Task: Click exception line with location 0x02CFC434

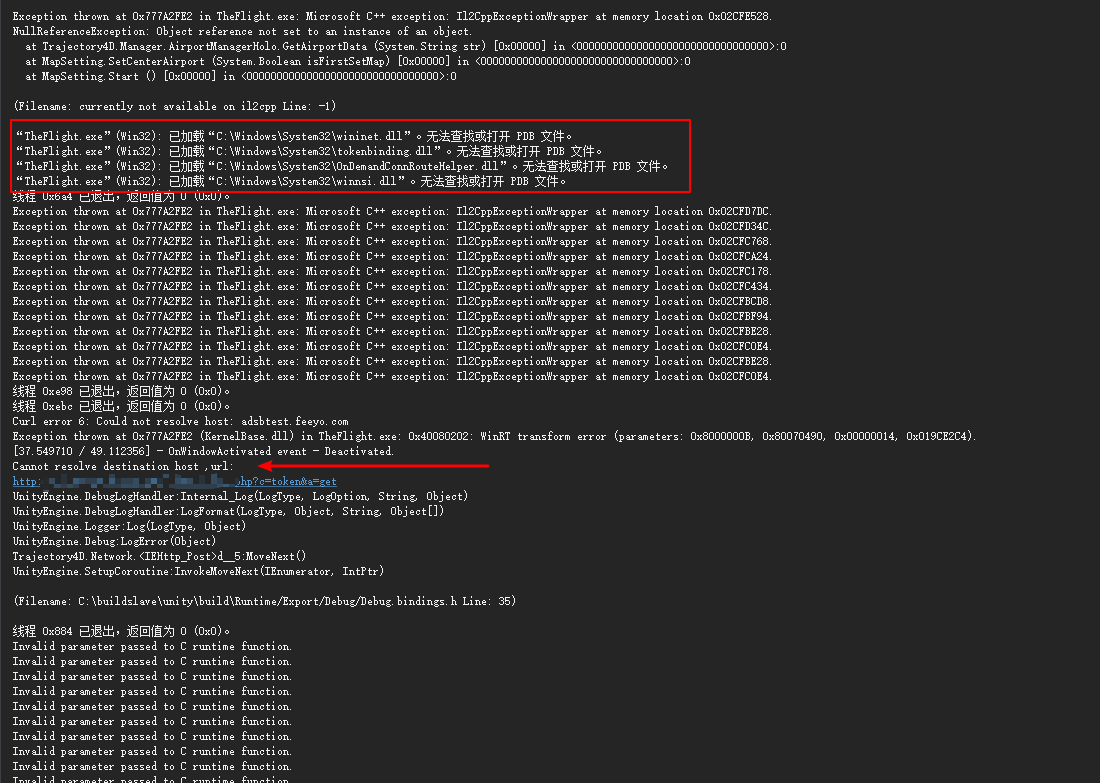Action: [x=392, y=286]
